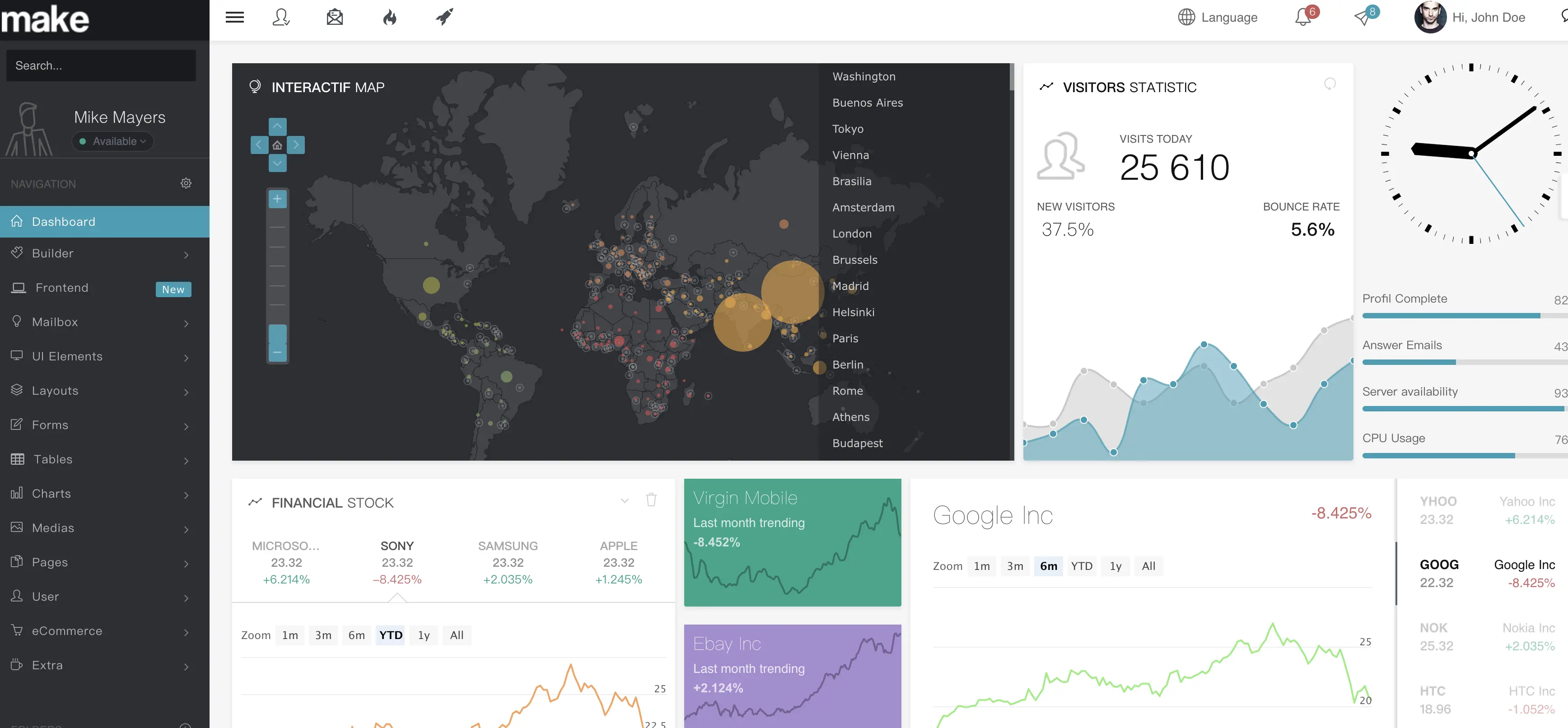Open navigation settings gear icon
Screen dimensions: 1568x728
(186, 183)
